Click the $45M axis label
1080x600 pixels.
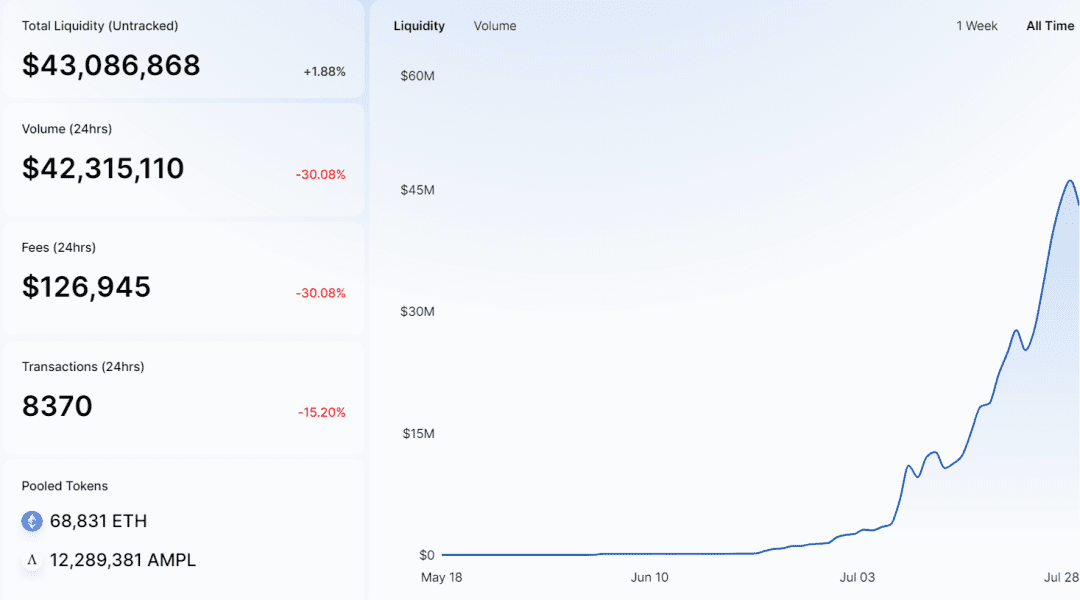(417, 190)
